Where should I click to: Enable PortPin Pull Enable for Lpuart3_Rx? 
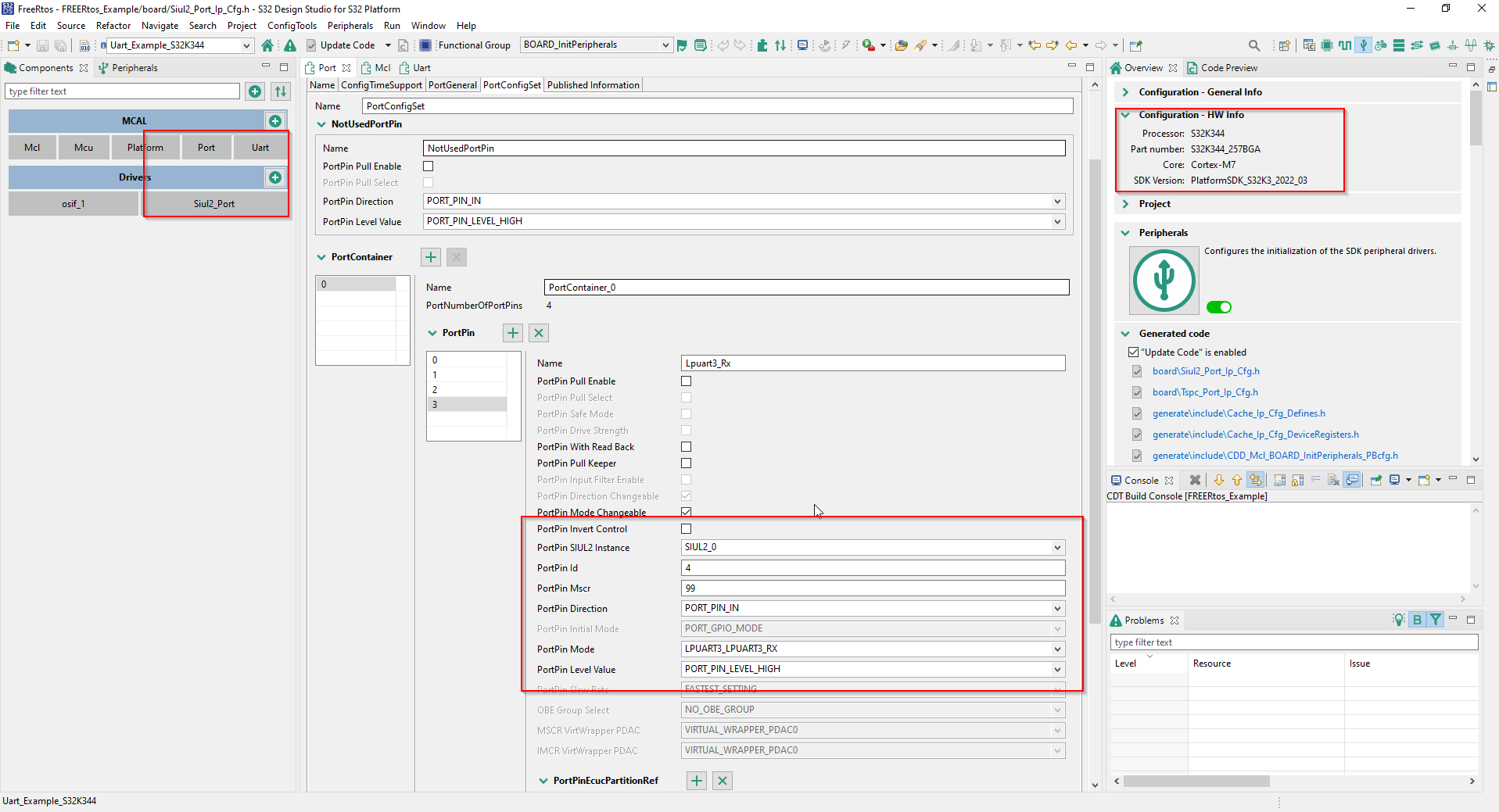pos(687,381)
